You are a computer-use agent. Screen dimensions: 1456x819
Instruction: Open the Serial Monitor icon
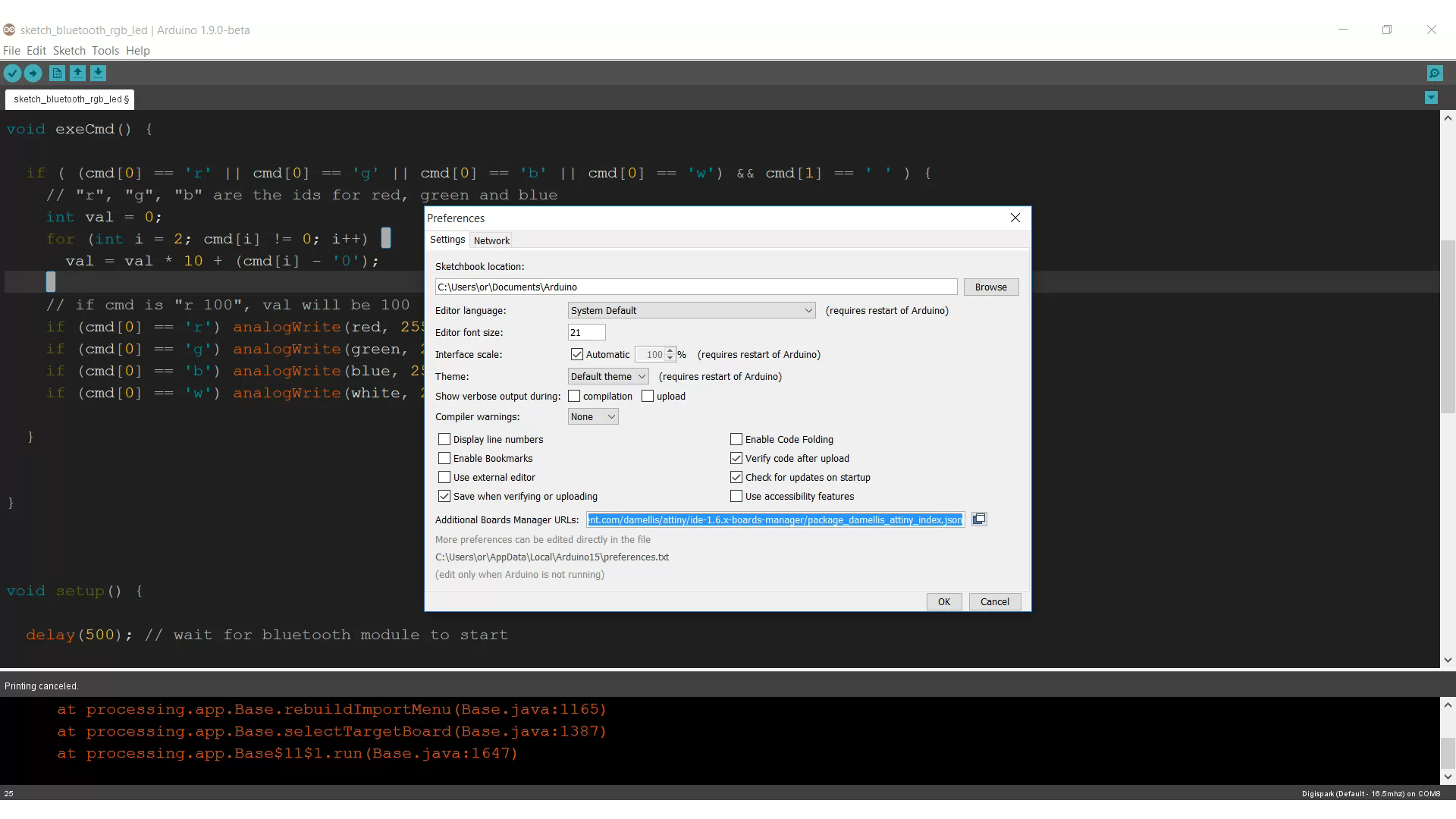tap(1434, 74)
